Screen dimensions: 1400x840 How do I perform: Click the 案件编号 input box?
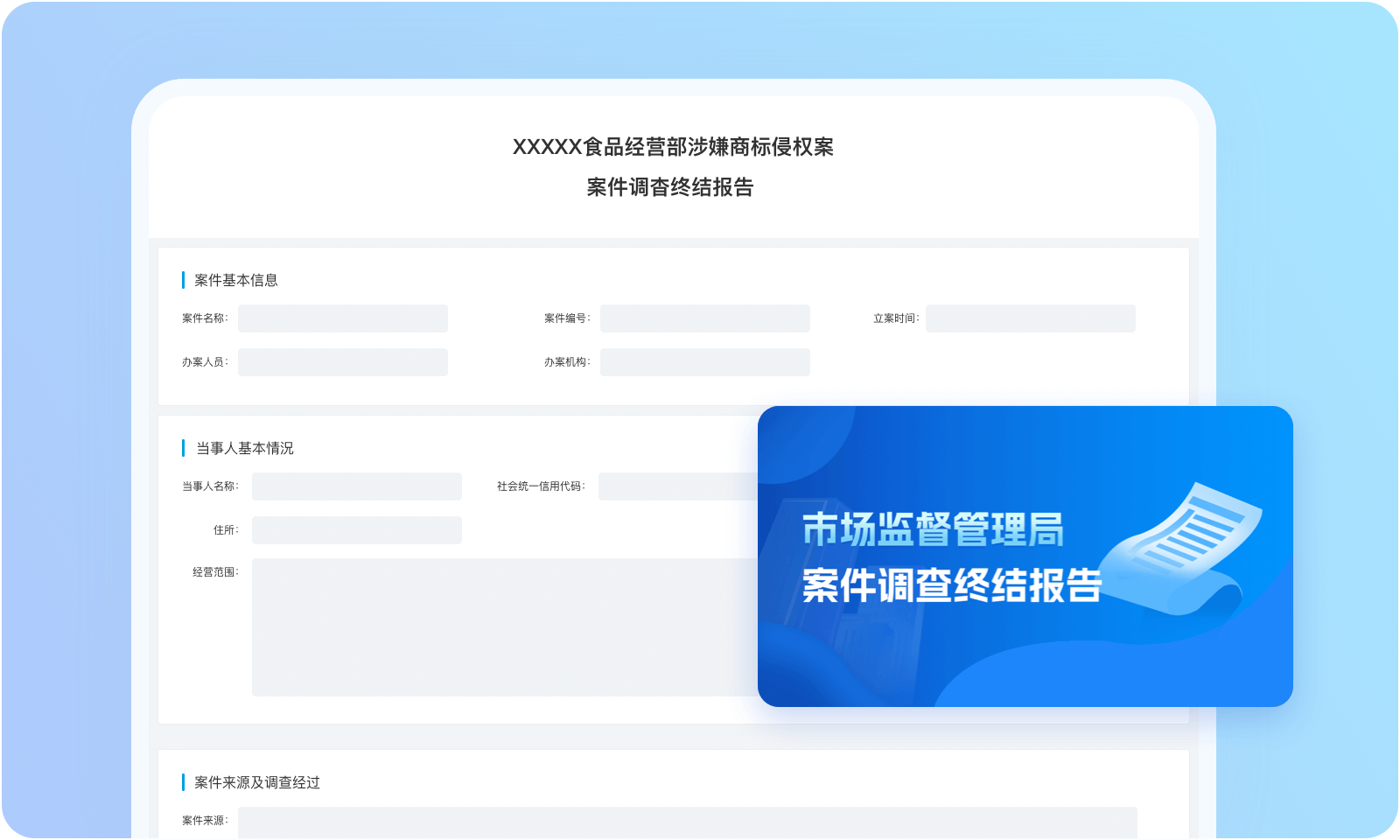705,318
